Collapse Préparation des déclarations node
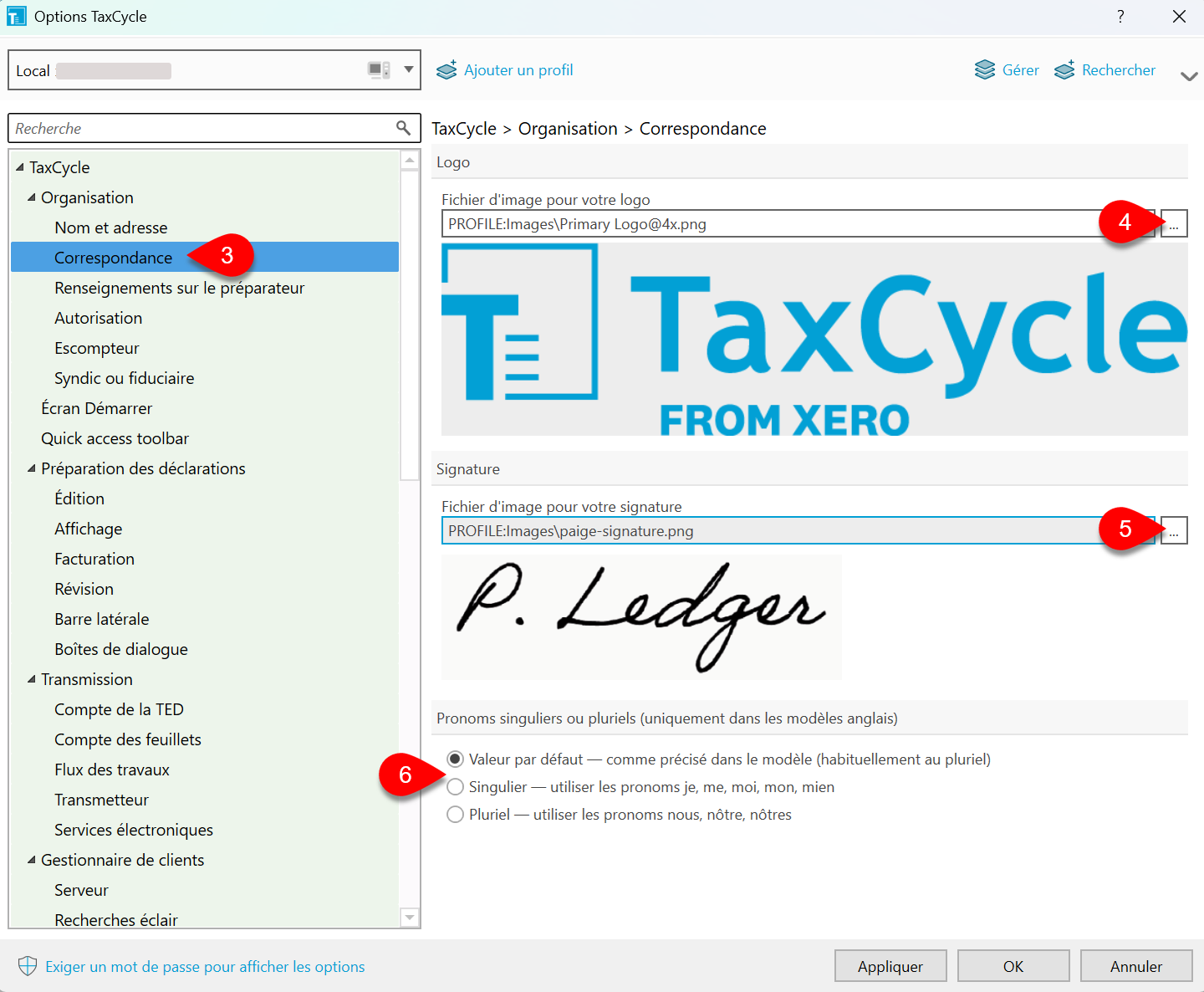The image size is (1204, 992). tap(32, 468)
